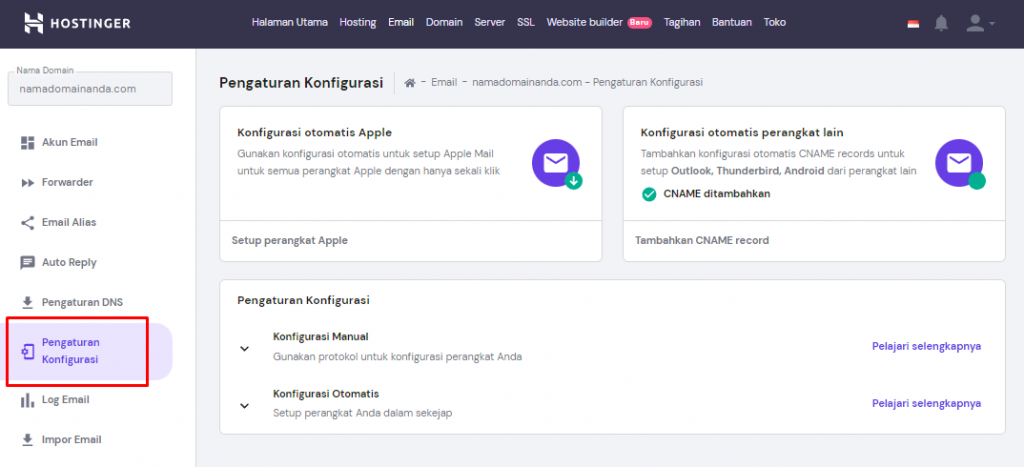Open the notifications bell
Image resolution: width=1024 pixels, height=467 pixels.
tap(941, 23)
